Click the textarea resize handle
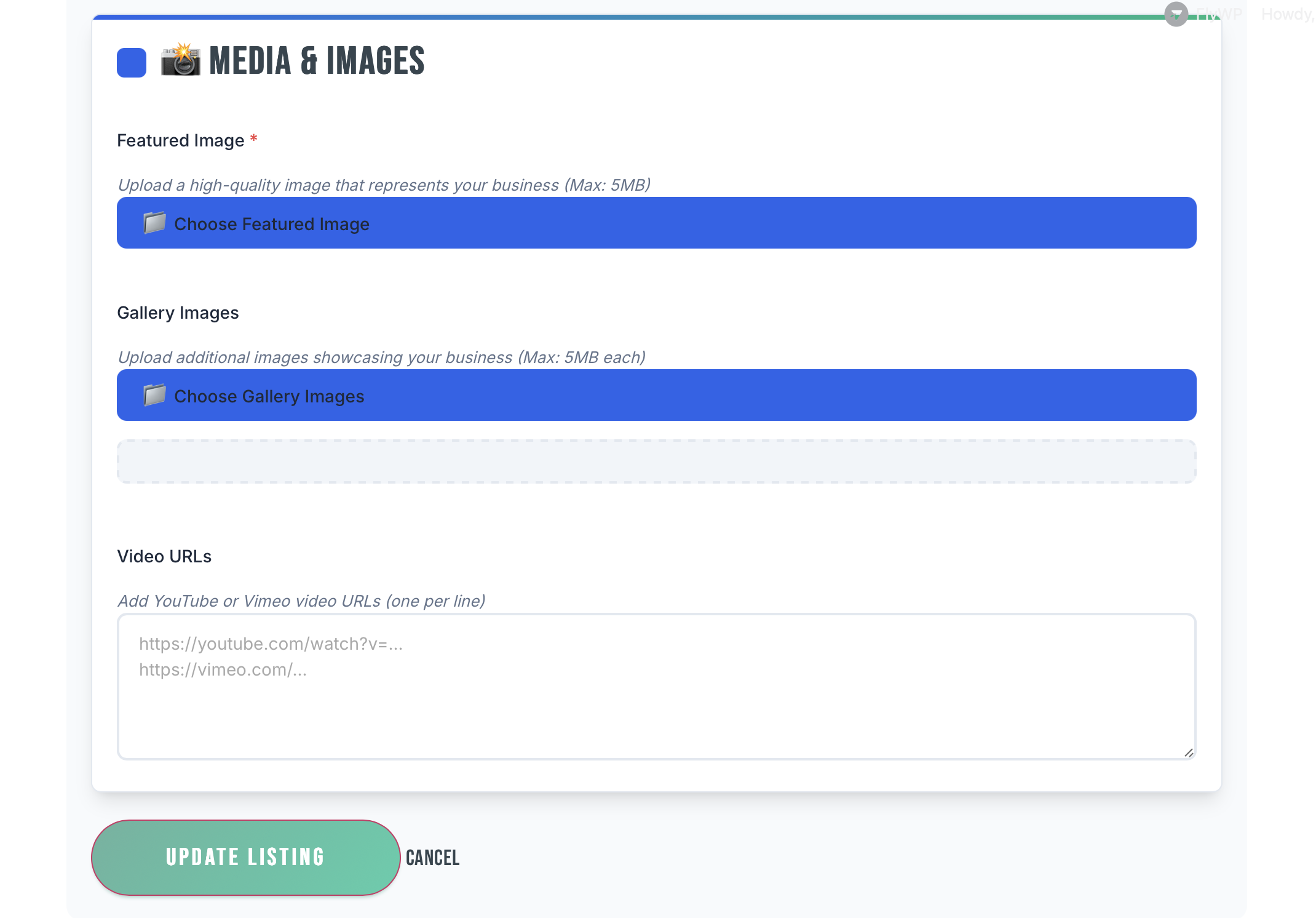The height and width of the screenshot is (918, 1316). (x=1189, y=752)
